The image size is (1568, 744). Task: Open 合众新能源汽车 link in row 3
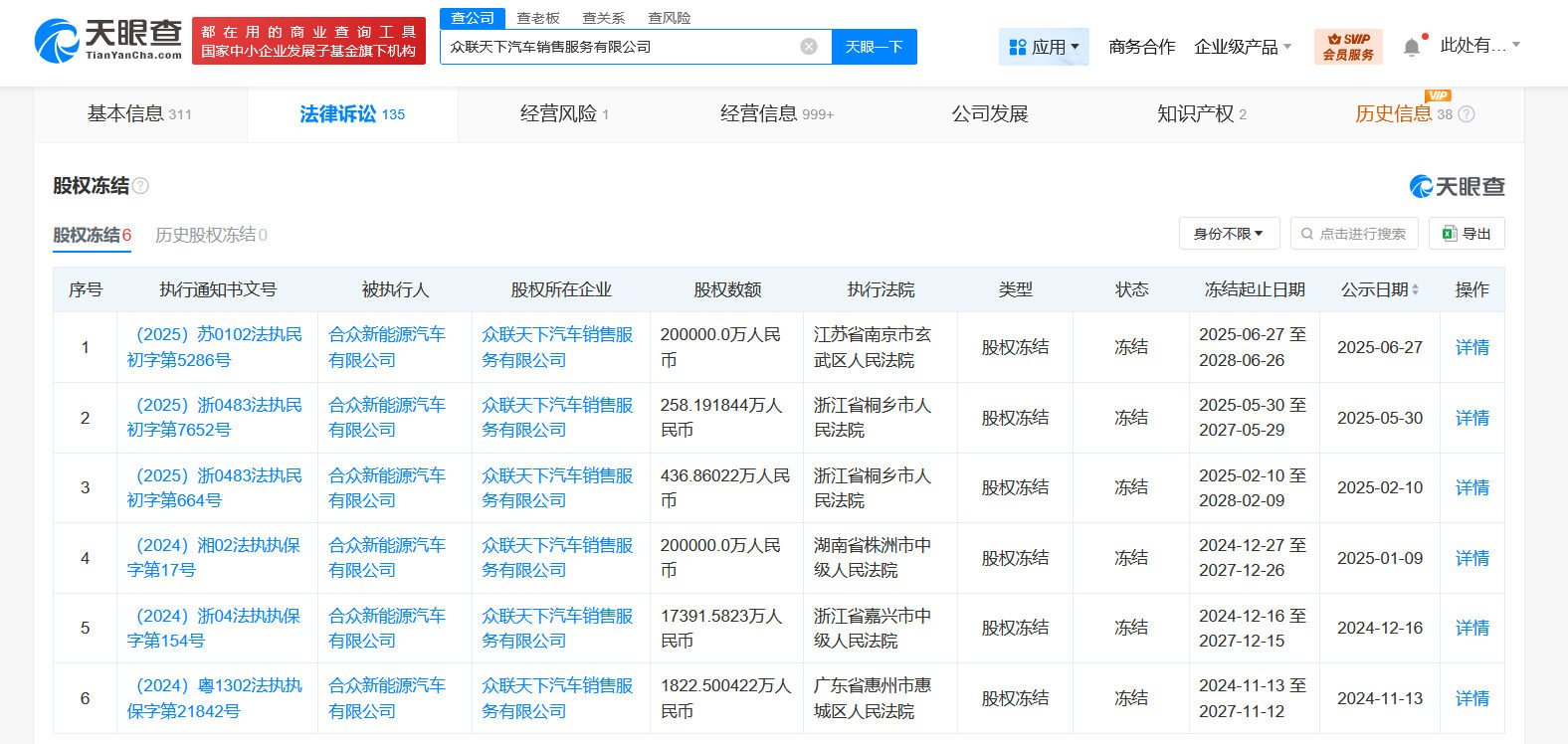point(387,487)
